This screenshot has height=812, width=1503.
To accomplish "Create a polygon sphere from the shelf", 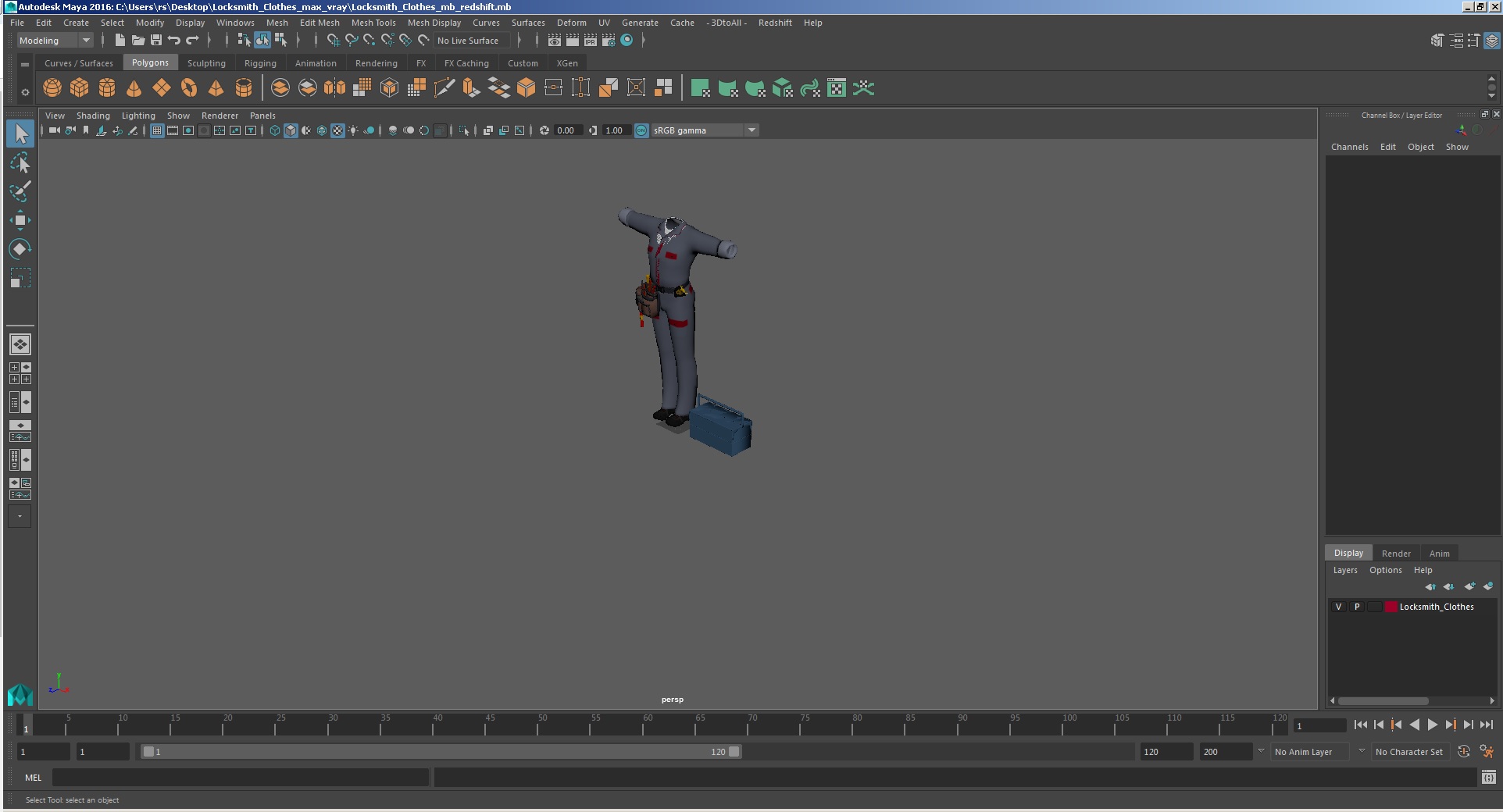I will click(x=52, y=88).
